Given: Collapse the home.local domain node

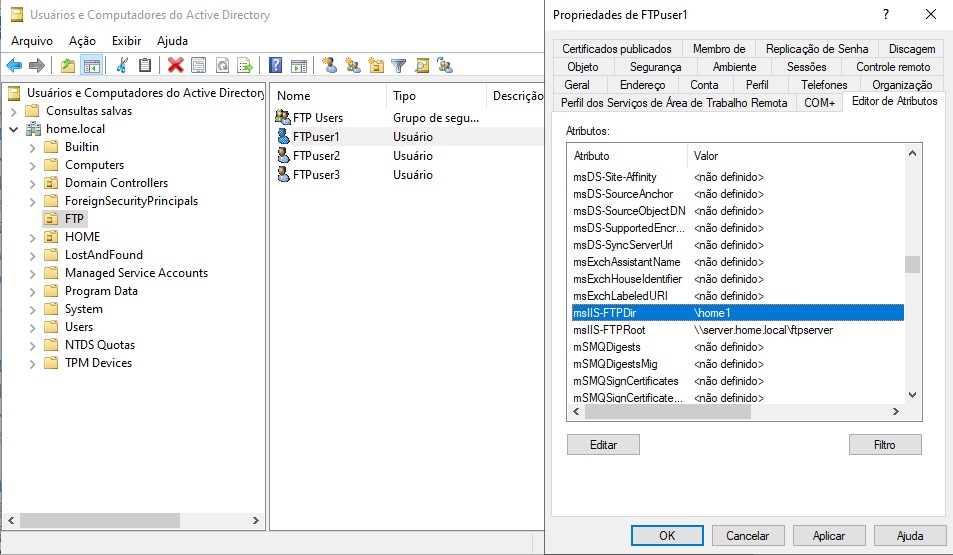Looking at the screenshot, I should (14, 129).
